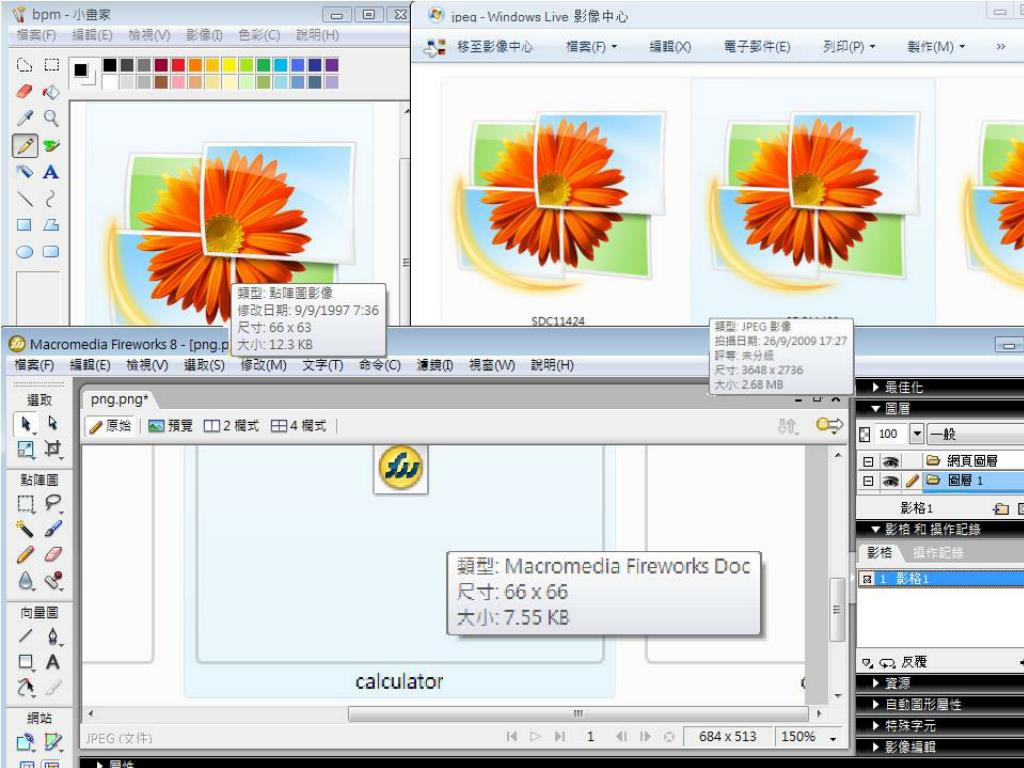Select the Subselection tool in Fireworks
The width and height of the screenshot is (1024, 768).
click(x=53, y=424)
